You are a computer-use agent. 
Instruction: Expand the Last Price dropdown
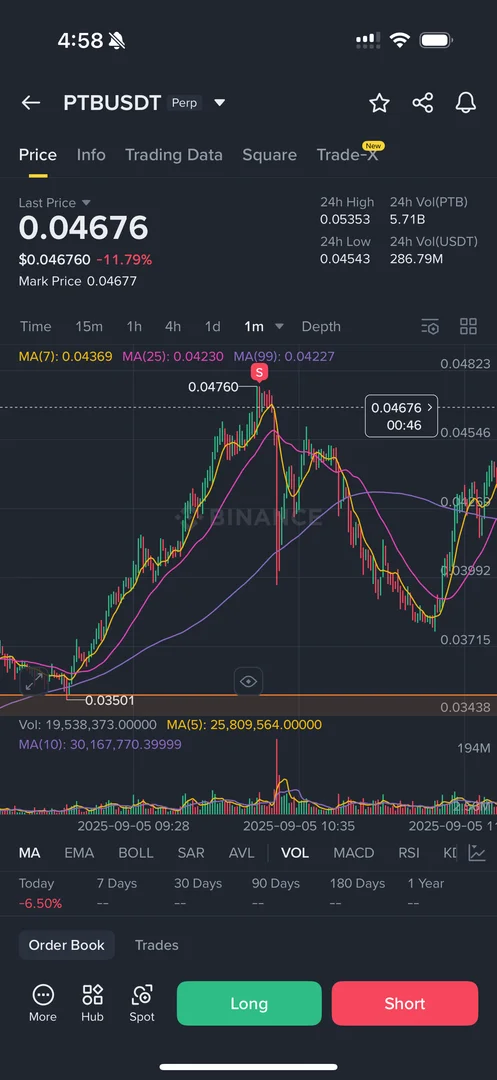click(x=86, y=202)
